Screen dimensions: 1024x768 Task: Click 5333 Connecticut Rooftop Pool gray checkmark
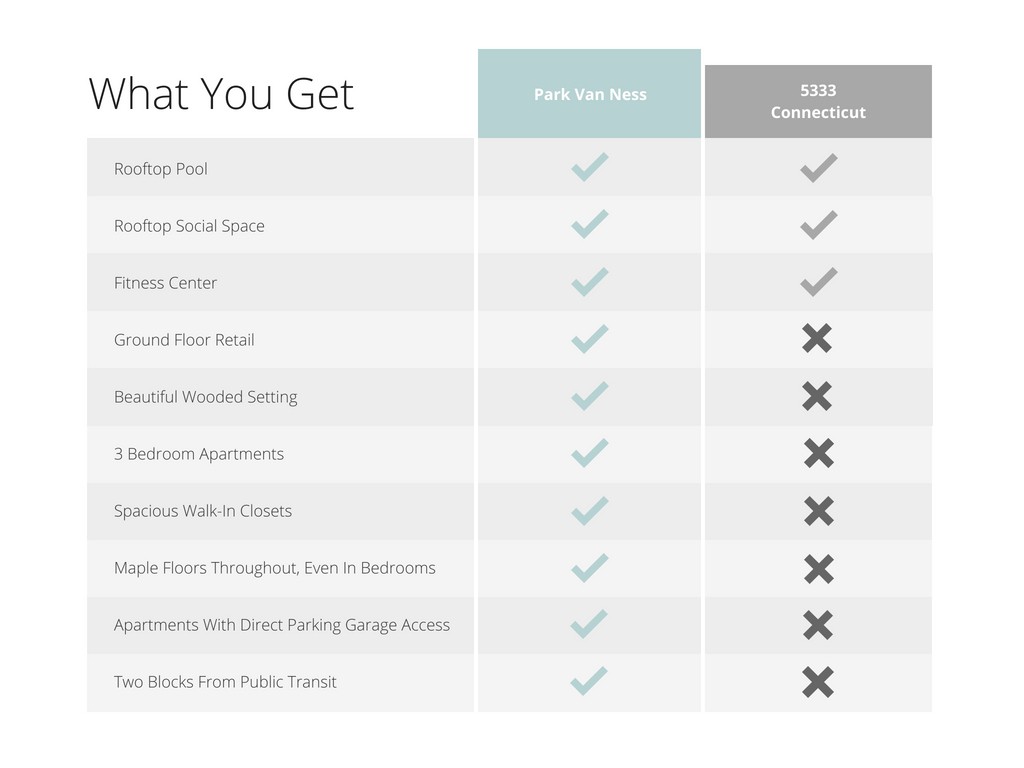(818, 168)
